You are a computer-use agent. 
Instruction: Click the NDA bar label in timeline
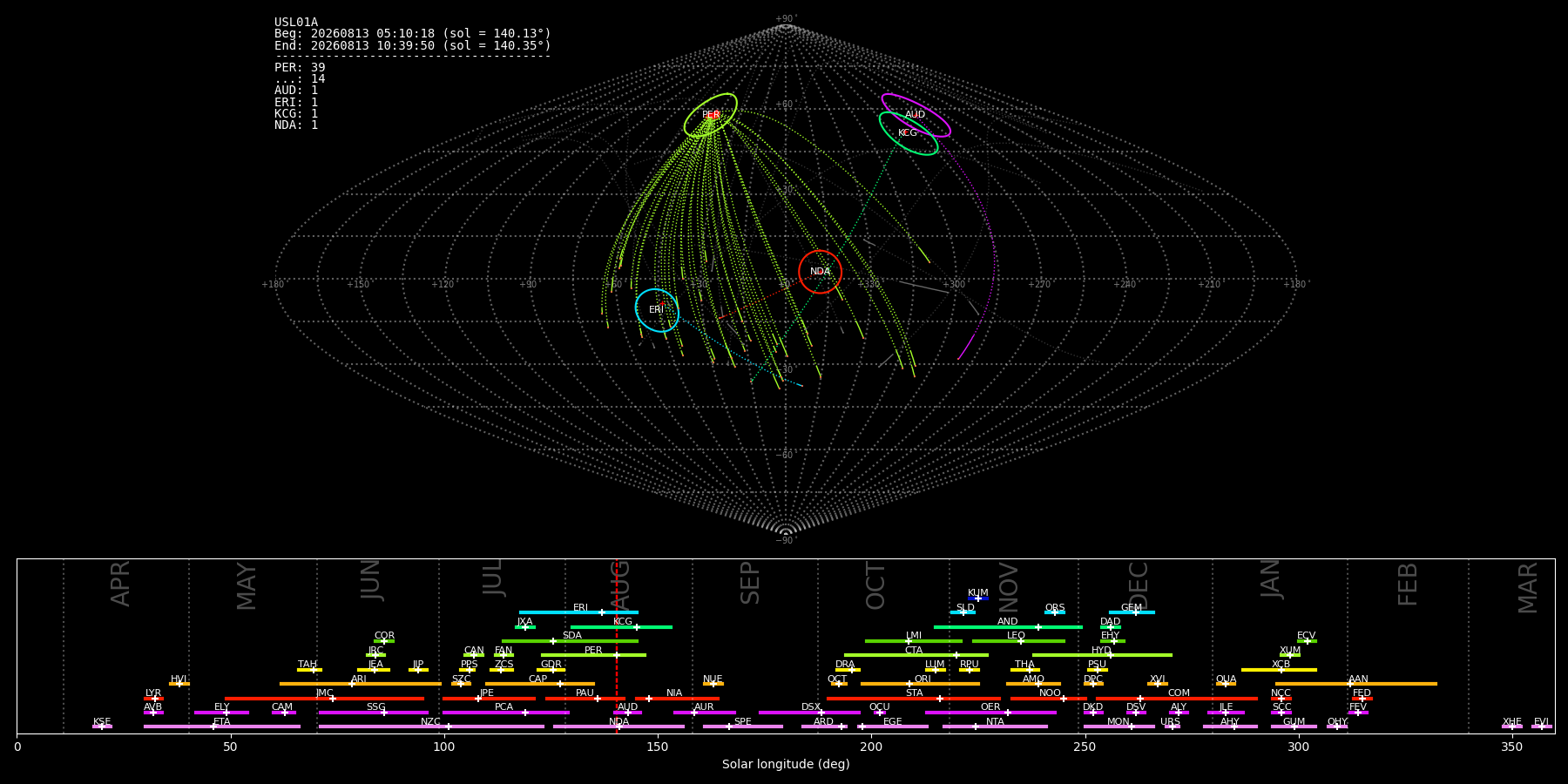coord(619,722)
